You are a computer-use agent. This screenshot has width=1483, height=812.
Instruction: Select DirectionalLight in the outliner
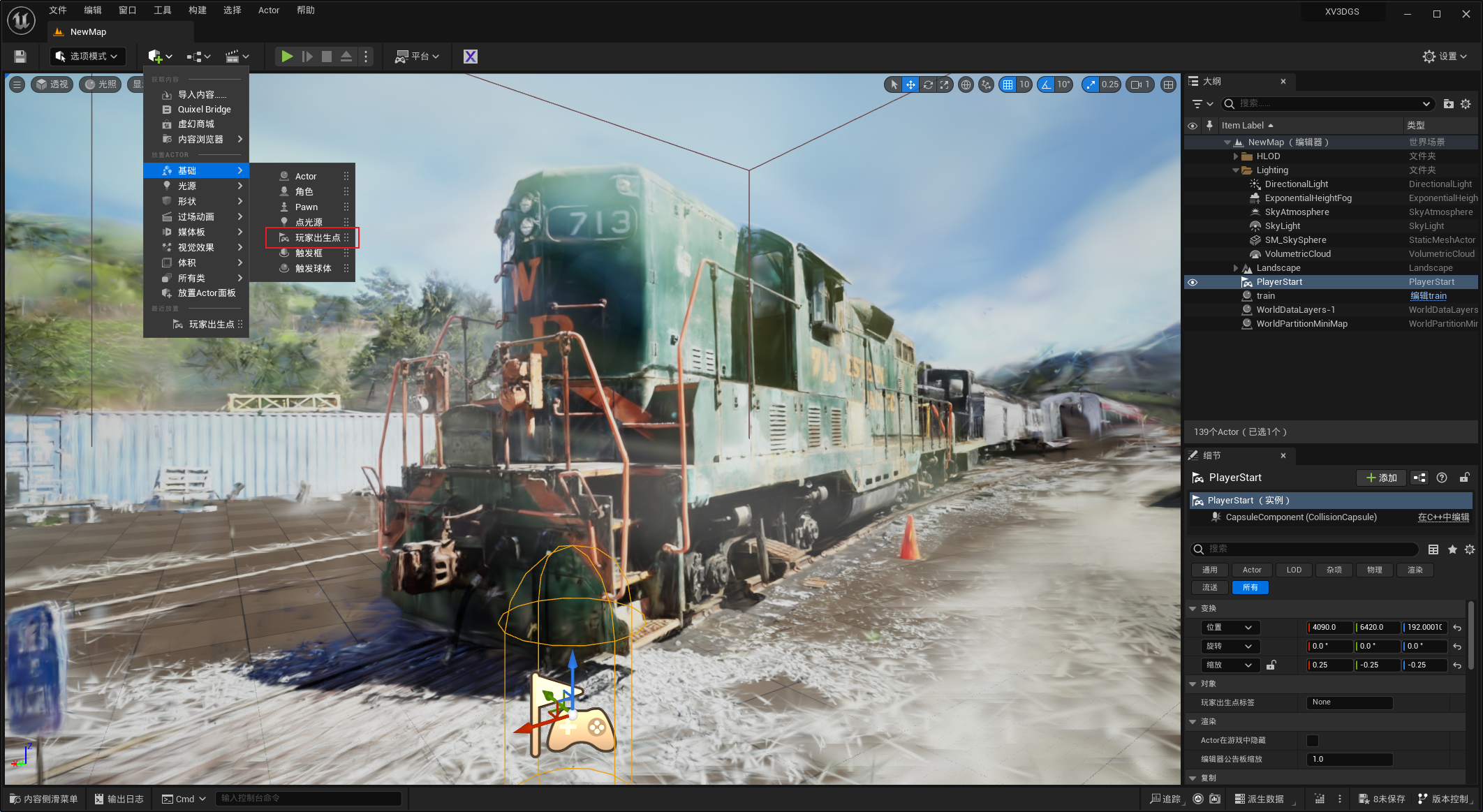coord(1296,184)
